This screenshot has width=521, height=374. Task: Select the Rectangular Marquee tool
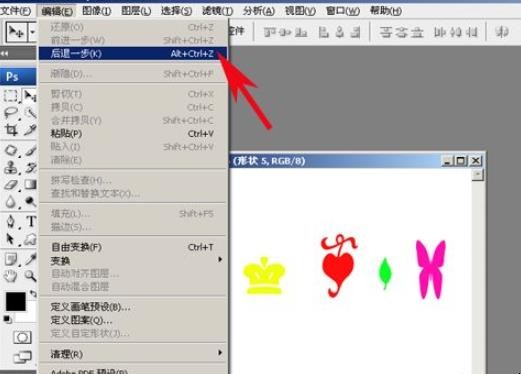point(11,96)
